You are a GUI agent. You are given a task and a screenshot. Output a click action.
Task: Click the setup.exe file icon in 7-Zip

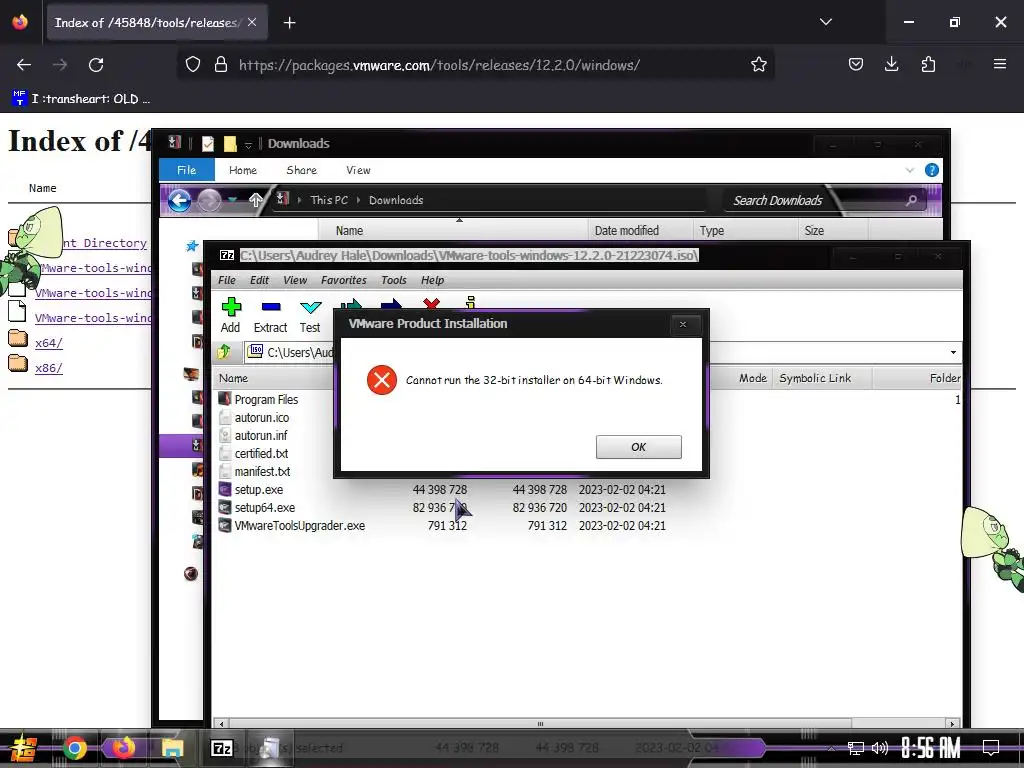[225, 490]
